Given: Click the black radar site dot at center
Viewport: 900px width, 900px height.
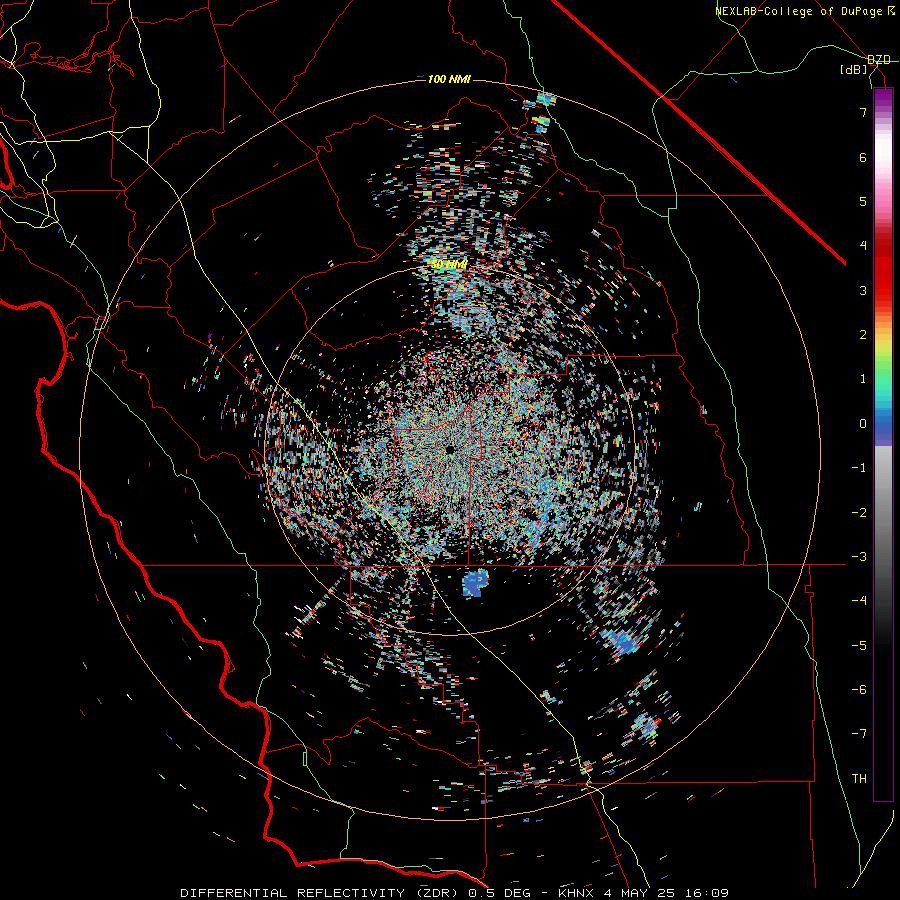Looking at the screenshot, I should 450,449.
